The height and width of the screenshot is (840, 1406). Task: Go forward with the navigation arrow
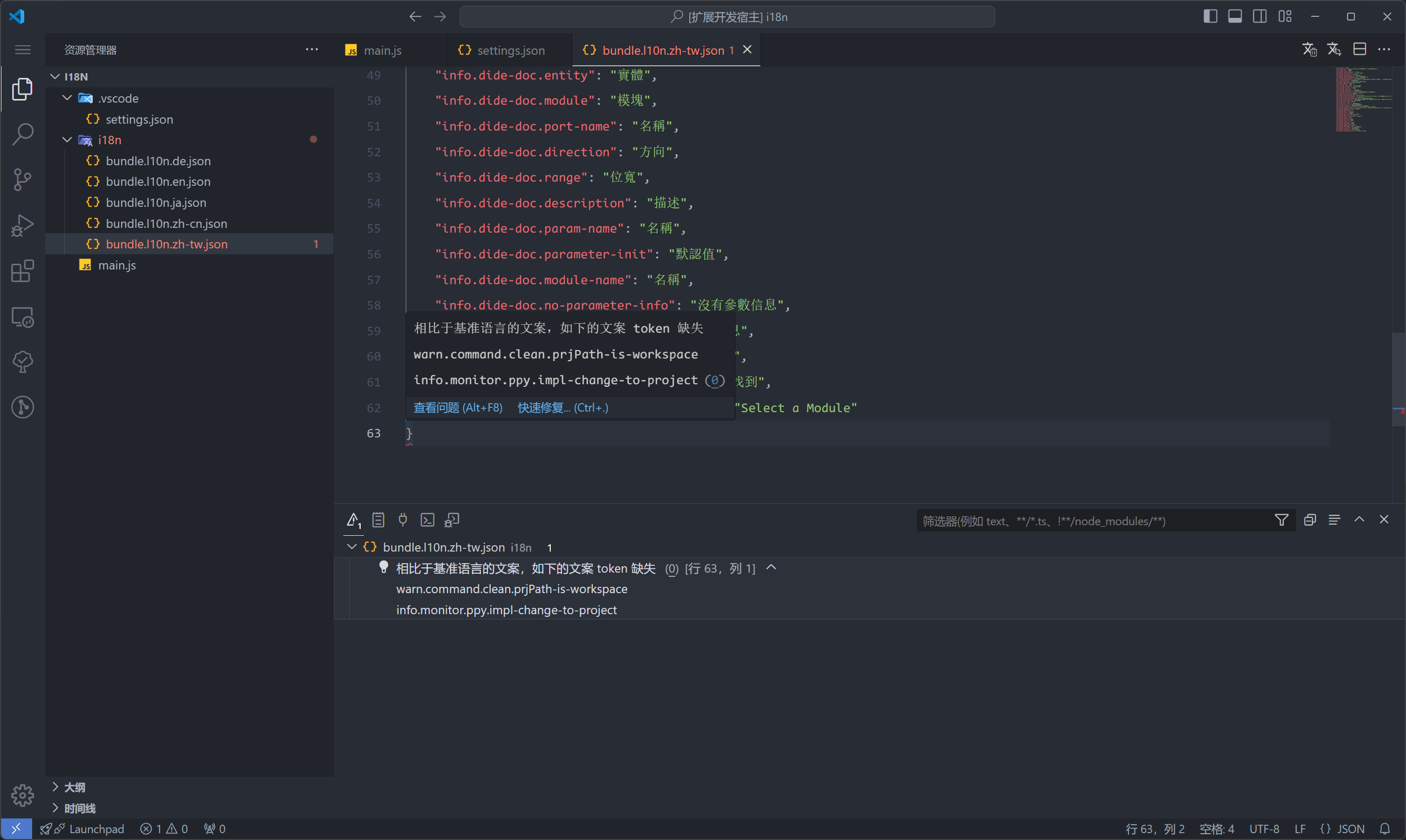point(440,16)
